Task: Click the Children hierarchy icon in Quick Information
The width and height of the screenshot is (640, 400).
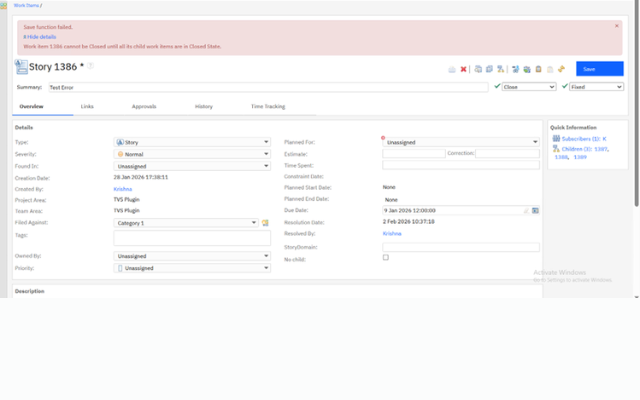Action: pyautogui.click(x=556, y=149)
